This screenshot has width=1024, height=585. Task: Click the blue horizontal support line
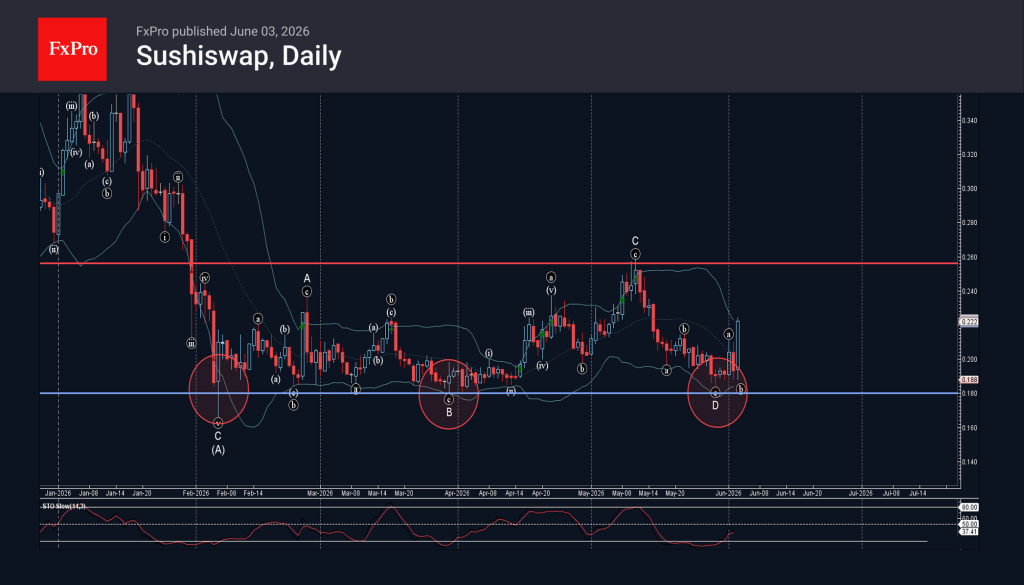(x=500, y=393)
